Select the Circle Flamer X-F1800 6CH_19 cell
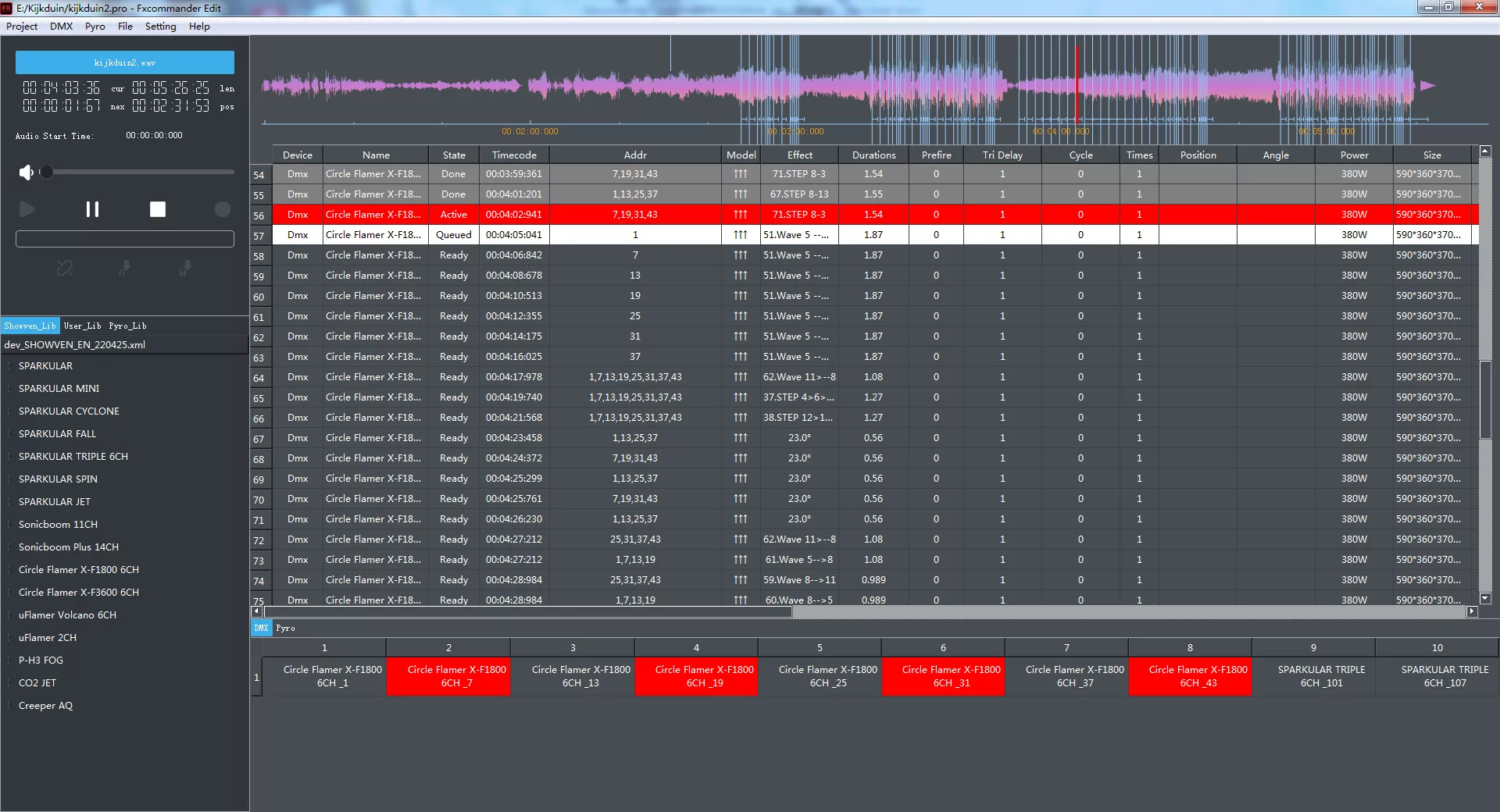This screenshot has height=812, width=1500. (x=696, y=676)
